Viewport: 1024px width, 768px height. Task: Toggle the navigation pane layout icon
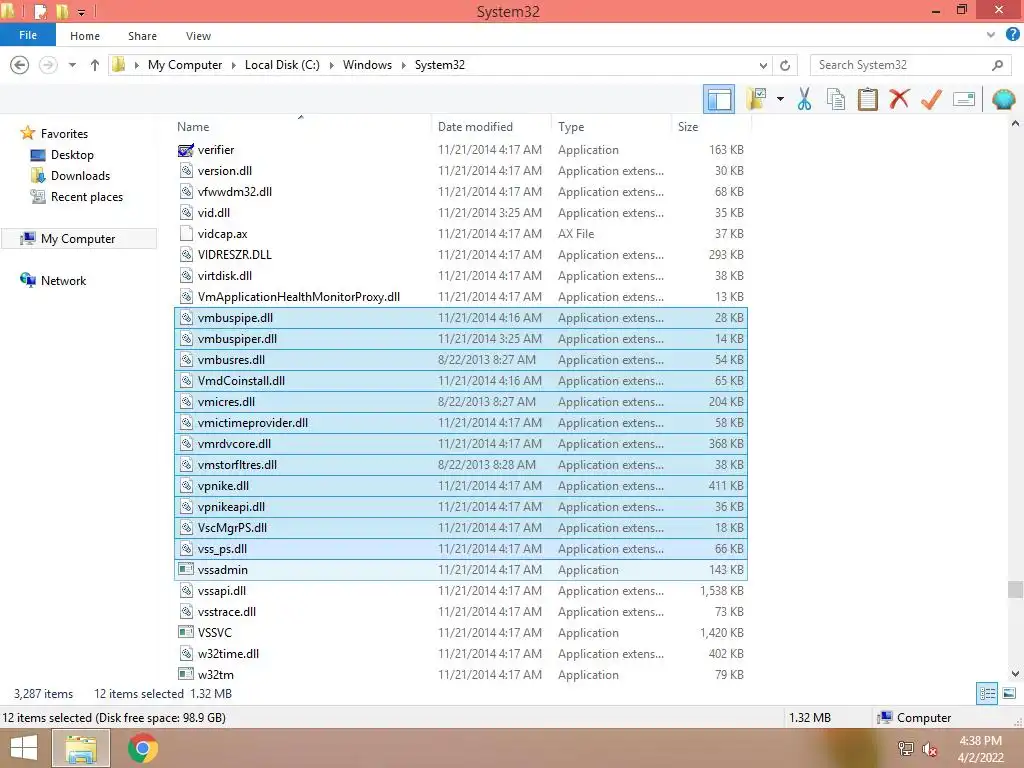tap(719, 99)
